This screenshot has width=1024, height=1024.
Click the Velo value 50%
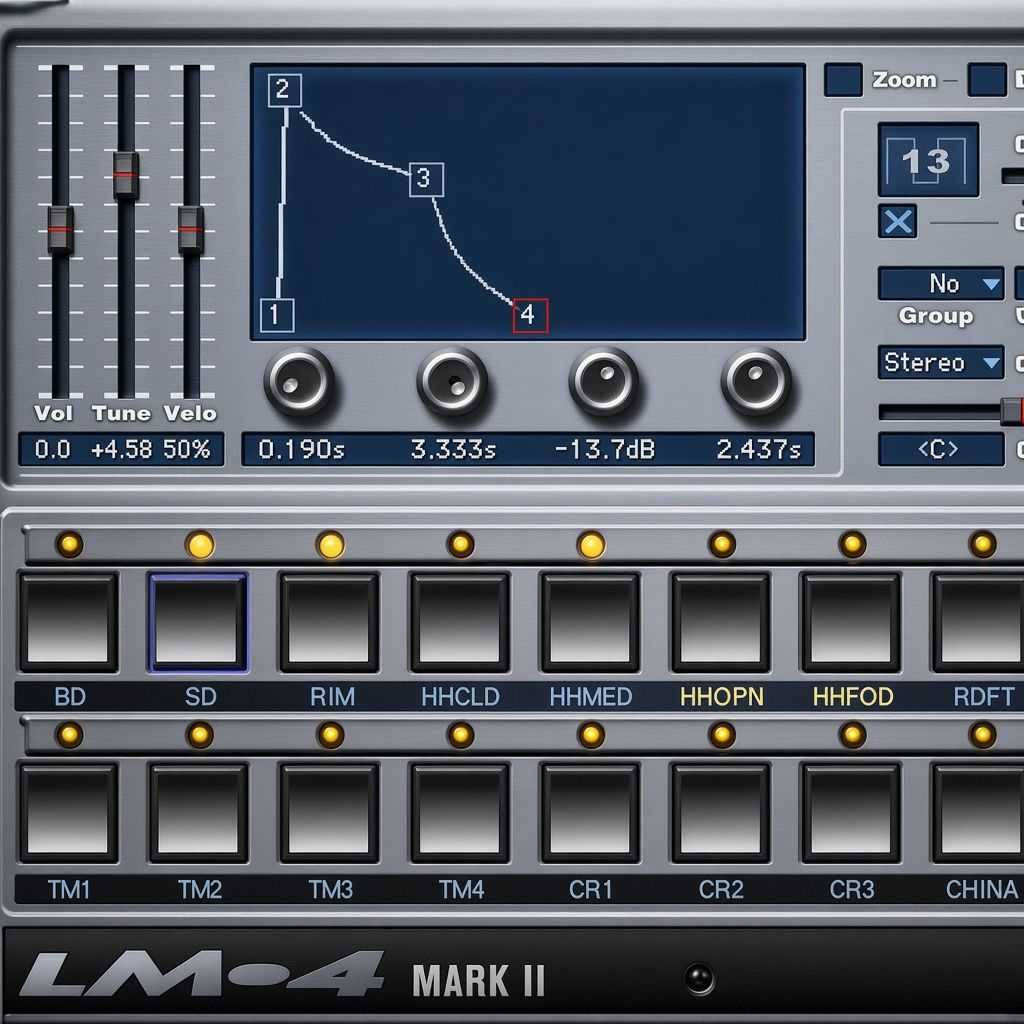pos(187,449)
